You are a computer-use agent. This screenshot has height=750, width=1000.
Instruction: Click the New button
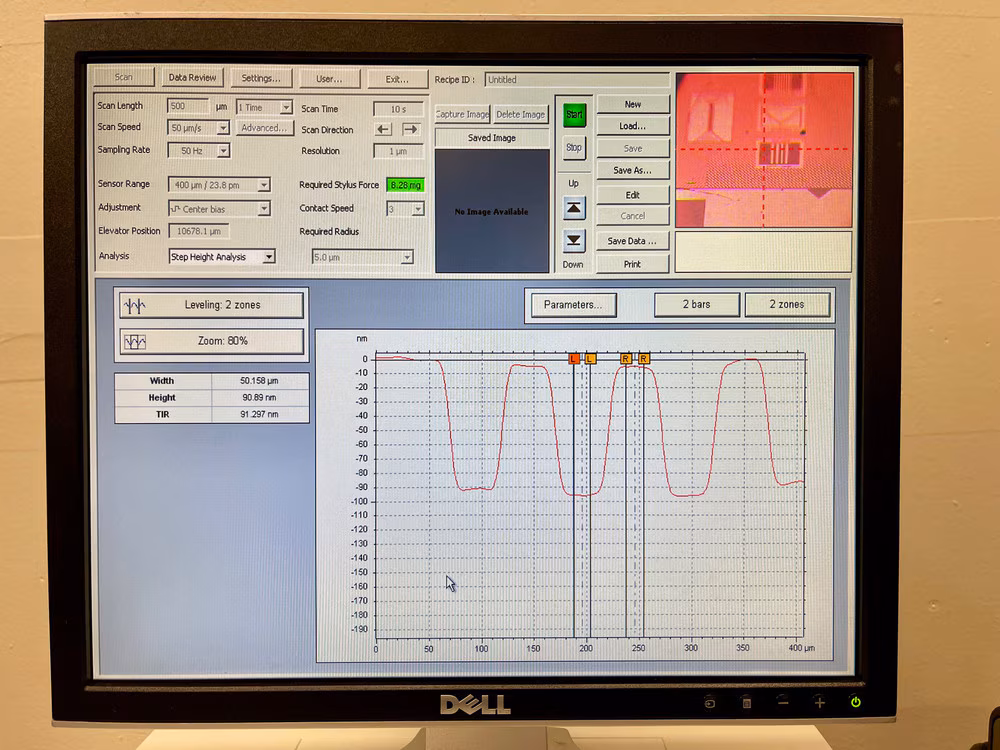tap(633, 104)
